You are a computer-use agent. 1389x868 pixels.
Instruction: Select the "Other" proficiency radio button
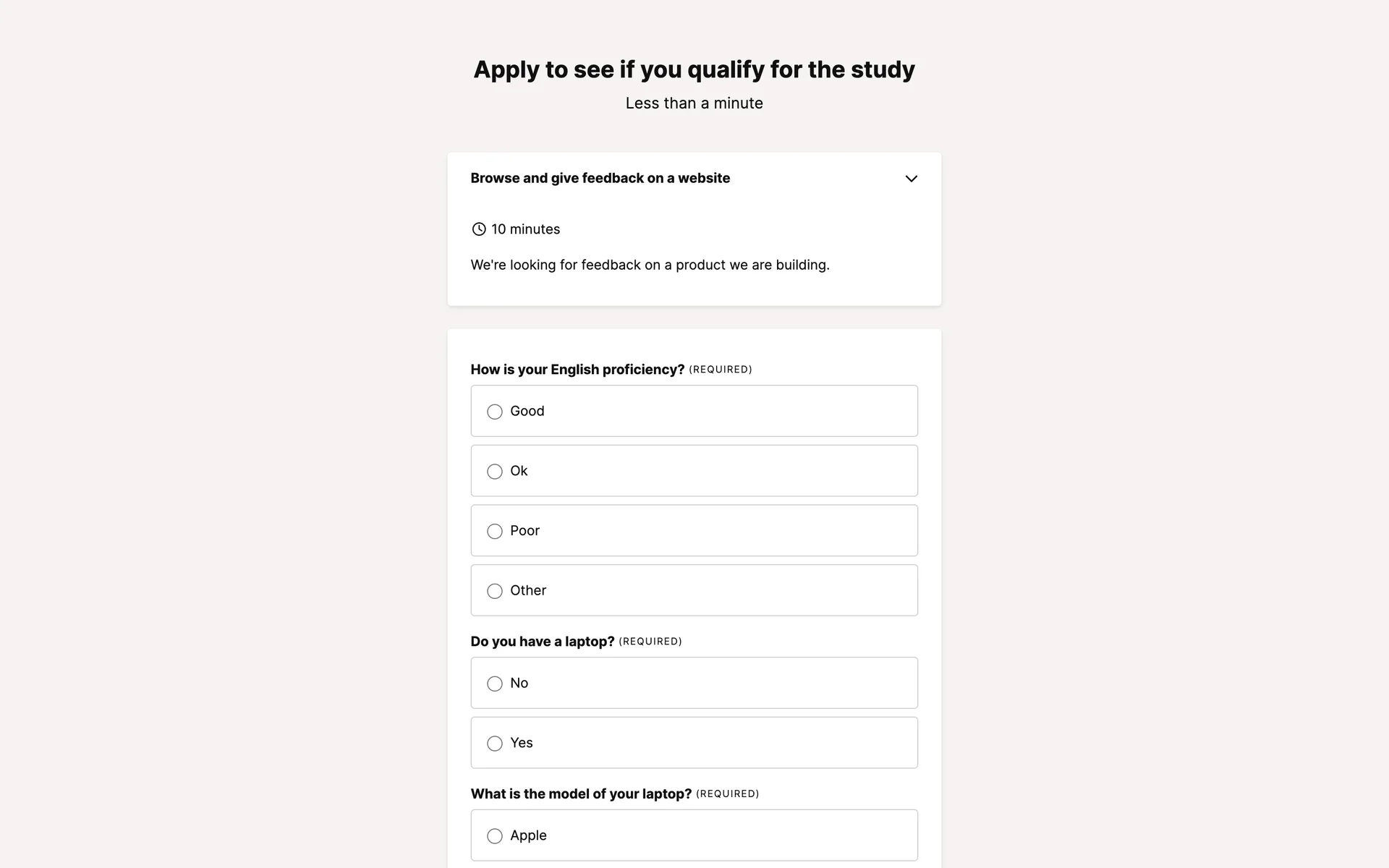(x=495, y=591)
